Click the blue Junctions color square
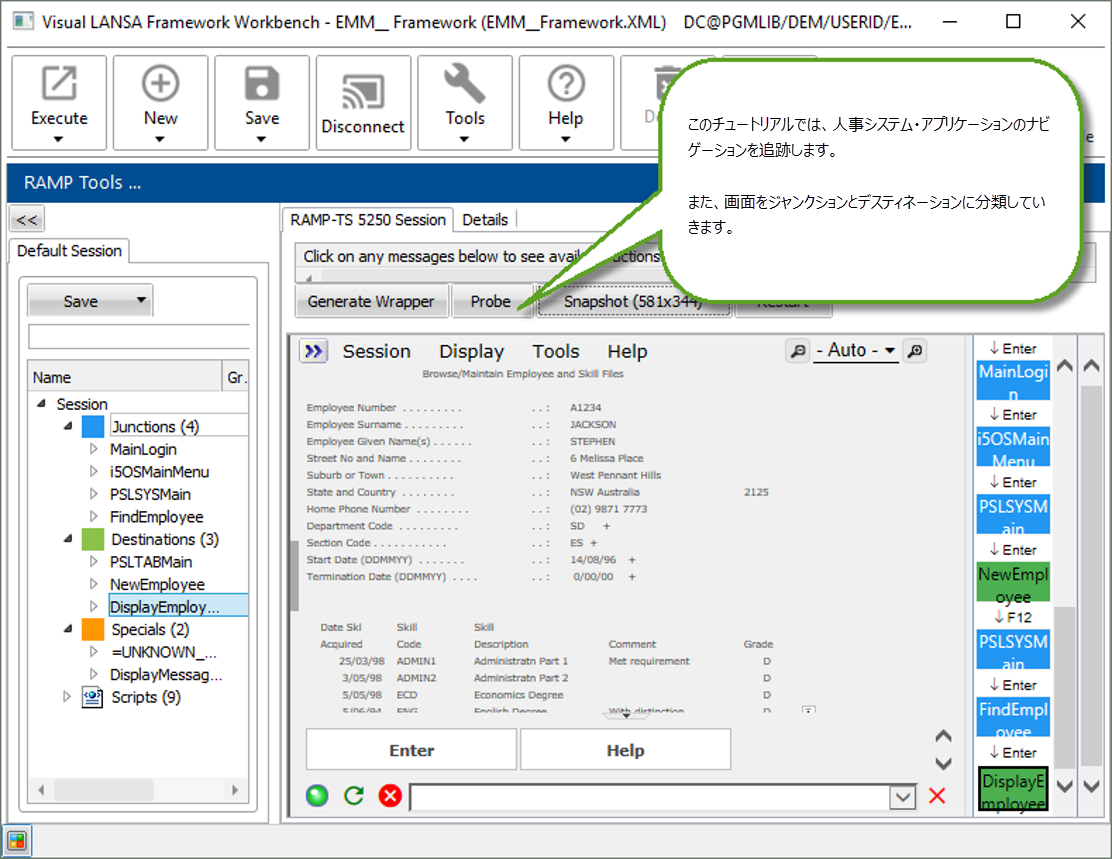Image resolution: width=1112 pixels, height=859 pixels. tap(93, 426)
